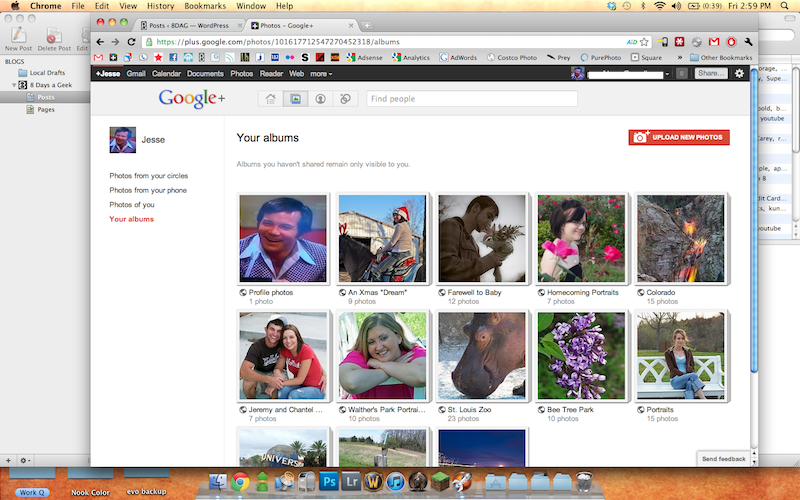Reload the page with Chrome's refresh button
This screenshot has height=500, width=800.
pos(131,42)
